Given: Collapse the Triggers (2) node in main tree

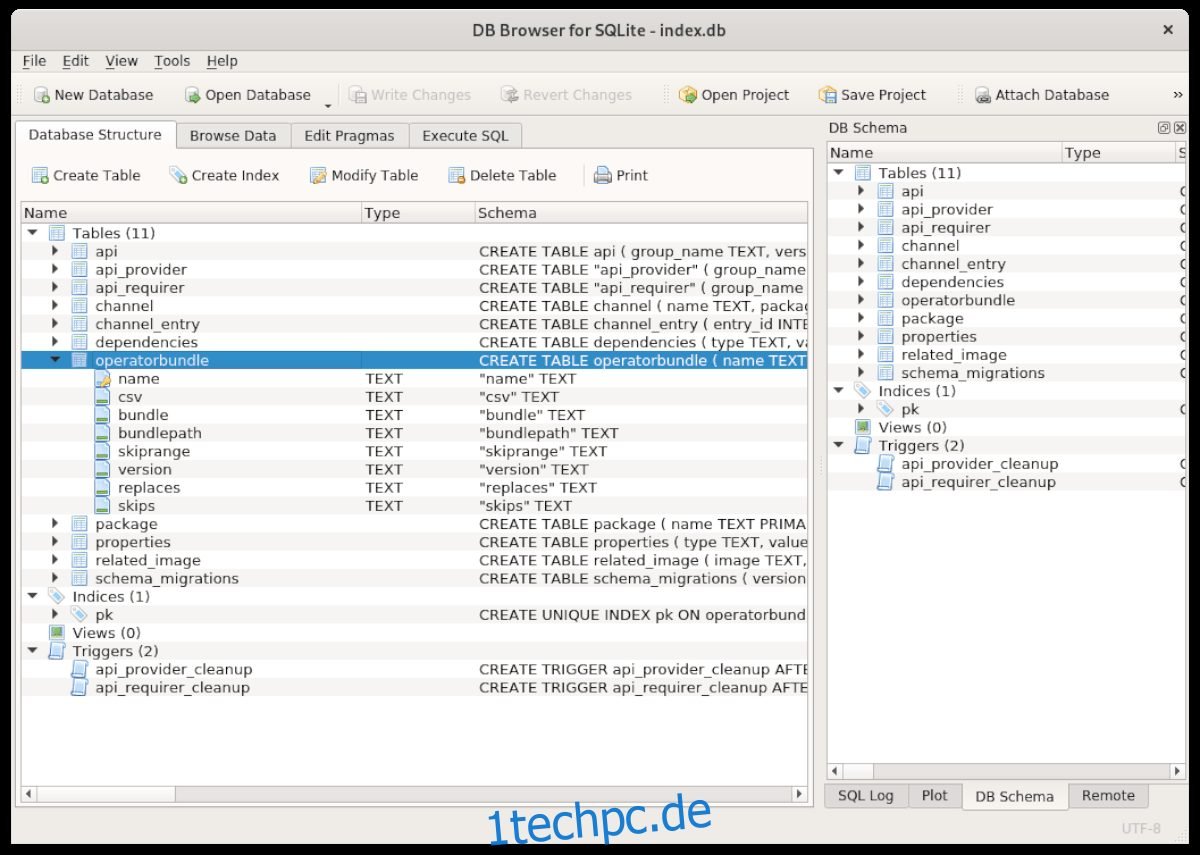Looking at the screenshot, I should pos(32,651).
